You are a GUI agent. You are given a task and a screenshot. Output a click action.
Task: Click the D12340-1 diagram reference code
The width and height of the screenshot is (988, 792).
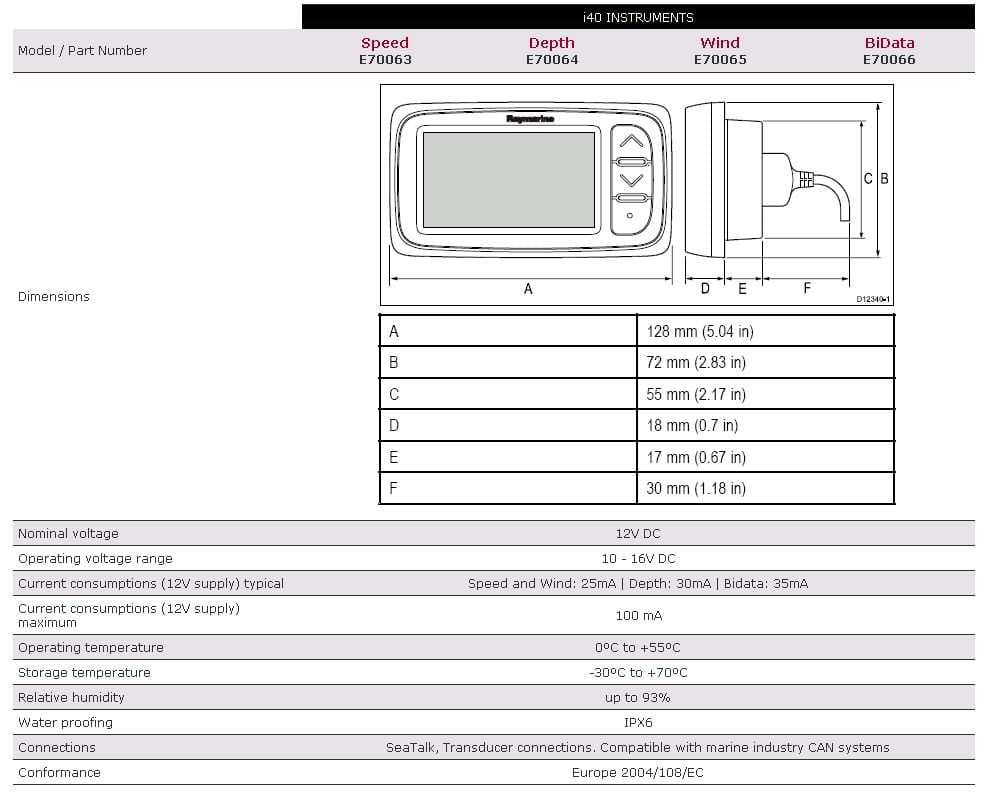872,299
